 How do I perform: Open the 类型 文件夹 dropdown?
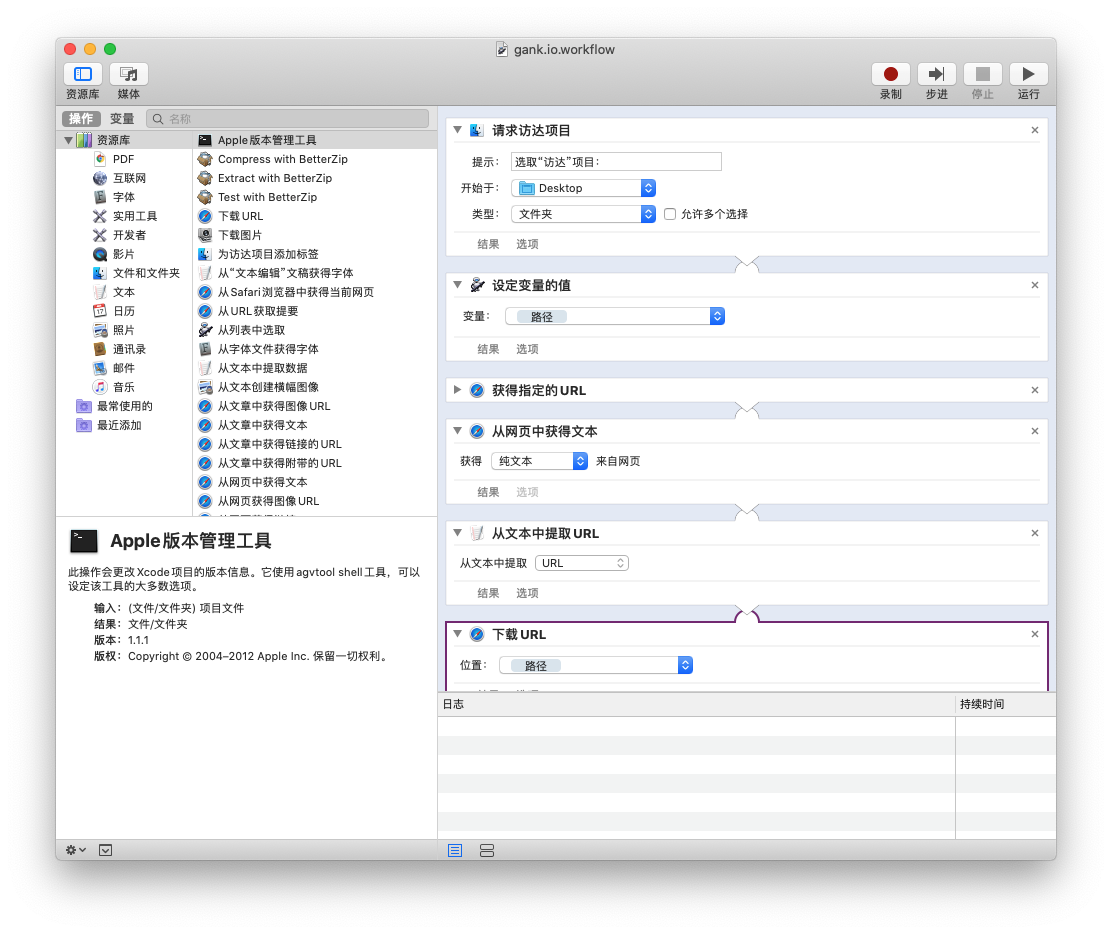tap(583, 213)
